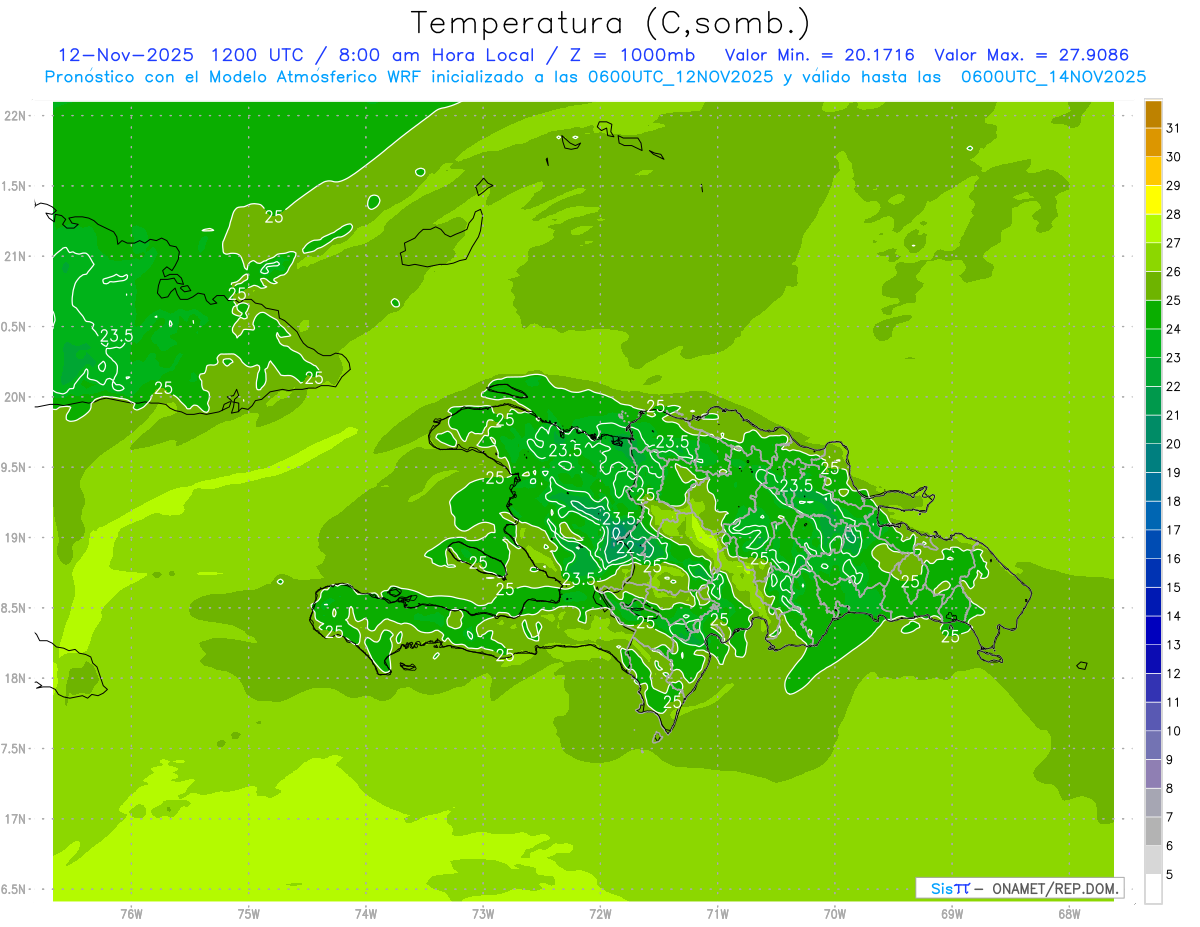Screen dimensions: 1200x927
Task: Click the '20N' latitude axis label
Action: [x=15, y=397]
